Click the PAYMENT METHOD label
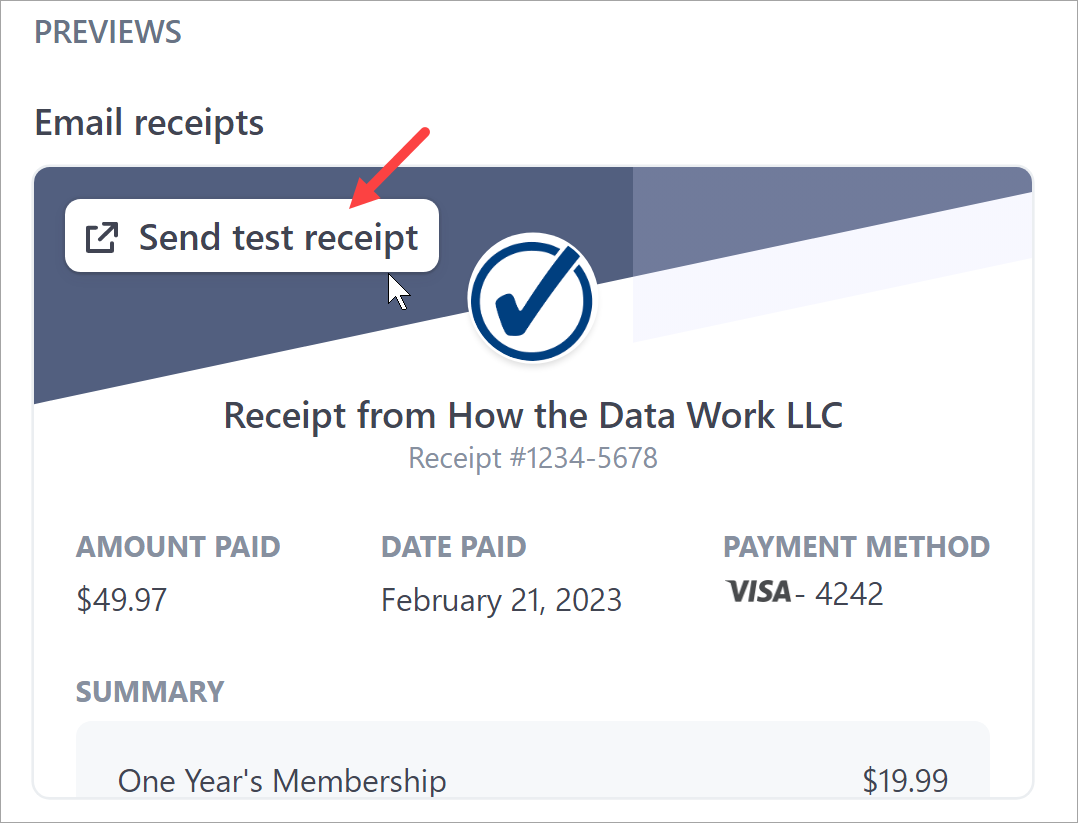Screen dimensions: 1078x823 [856, 547]
